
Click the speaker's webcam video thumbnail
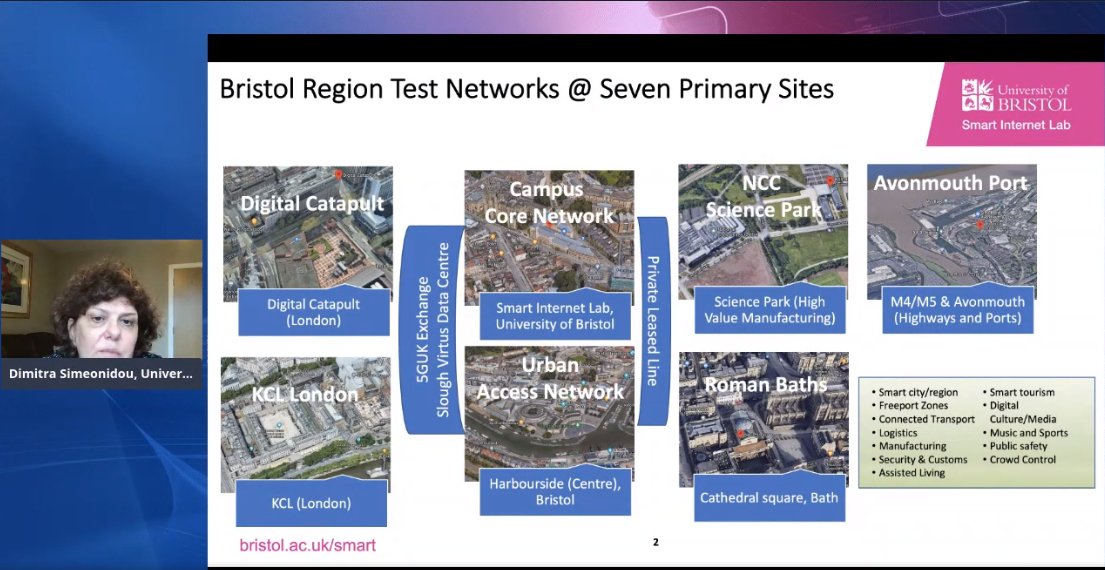(x=101, y=299)
